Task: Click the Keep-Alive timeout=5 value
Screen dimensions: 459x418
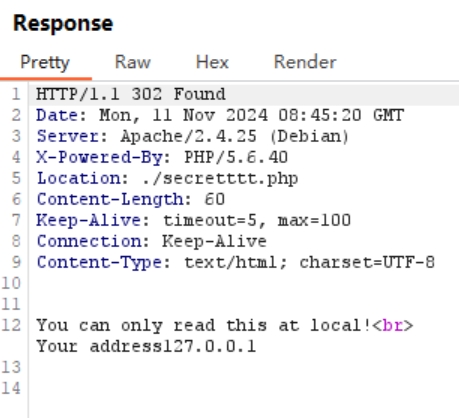Action: [211, 220]
